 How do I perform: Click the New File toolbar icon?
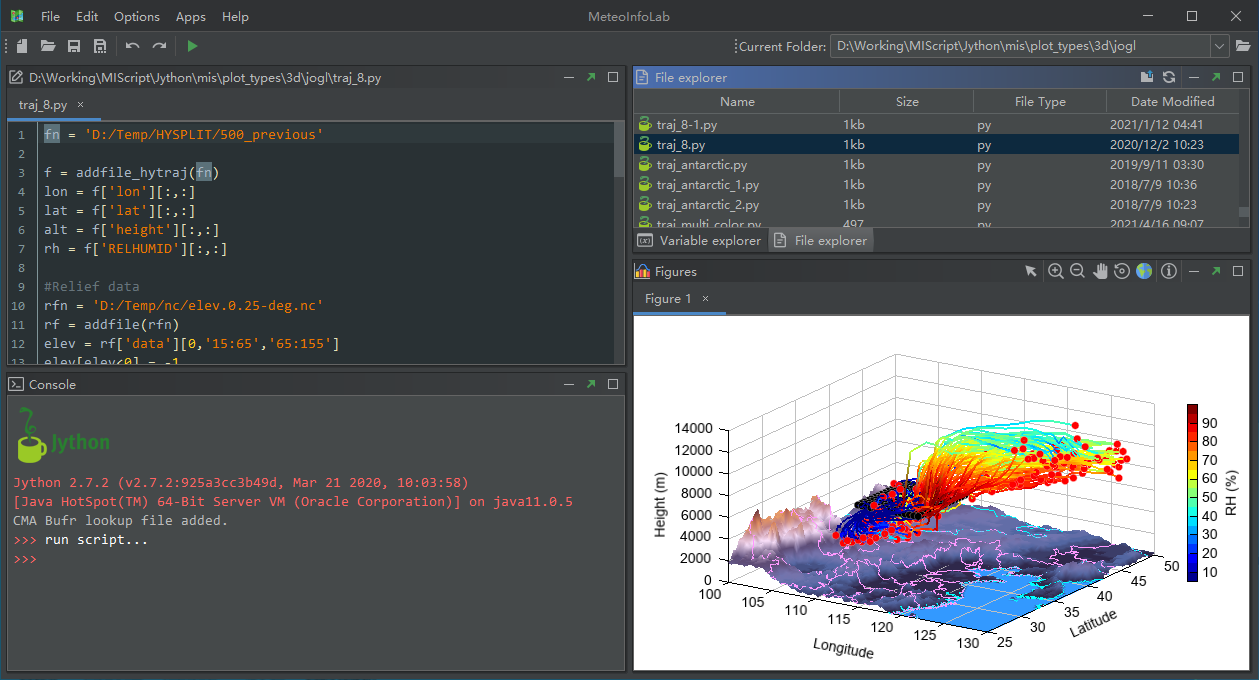point(22,46)
